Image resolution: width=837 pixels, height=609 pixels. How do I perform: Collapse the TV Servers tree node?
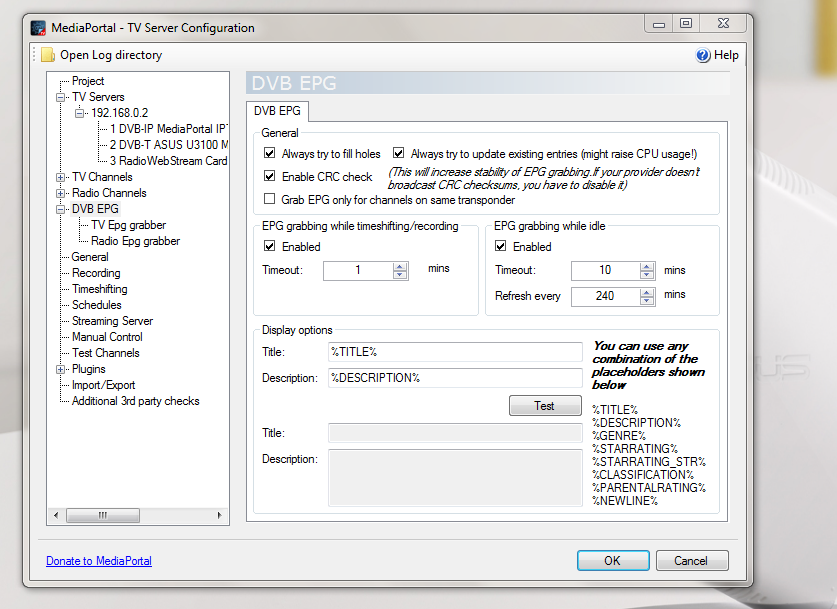60,97
